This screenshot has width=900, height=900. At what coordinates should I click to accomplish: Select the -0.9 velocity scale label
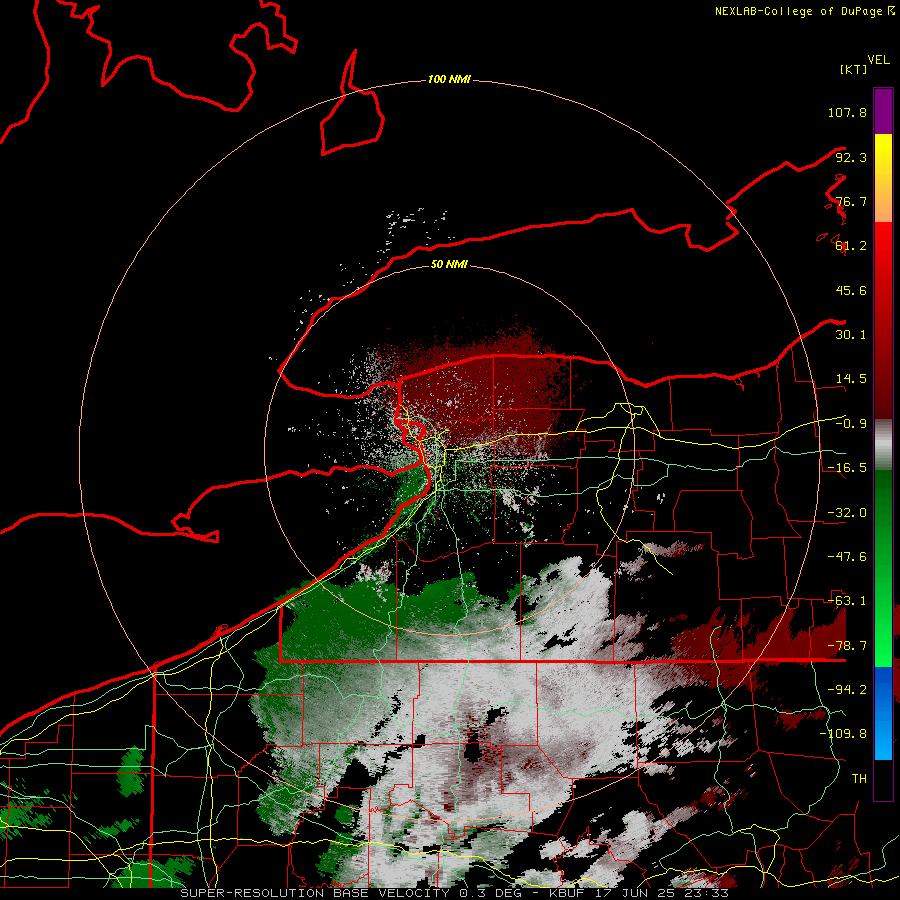click(x=851, y=424)
